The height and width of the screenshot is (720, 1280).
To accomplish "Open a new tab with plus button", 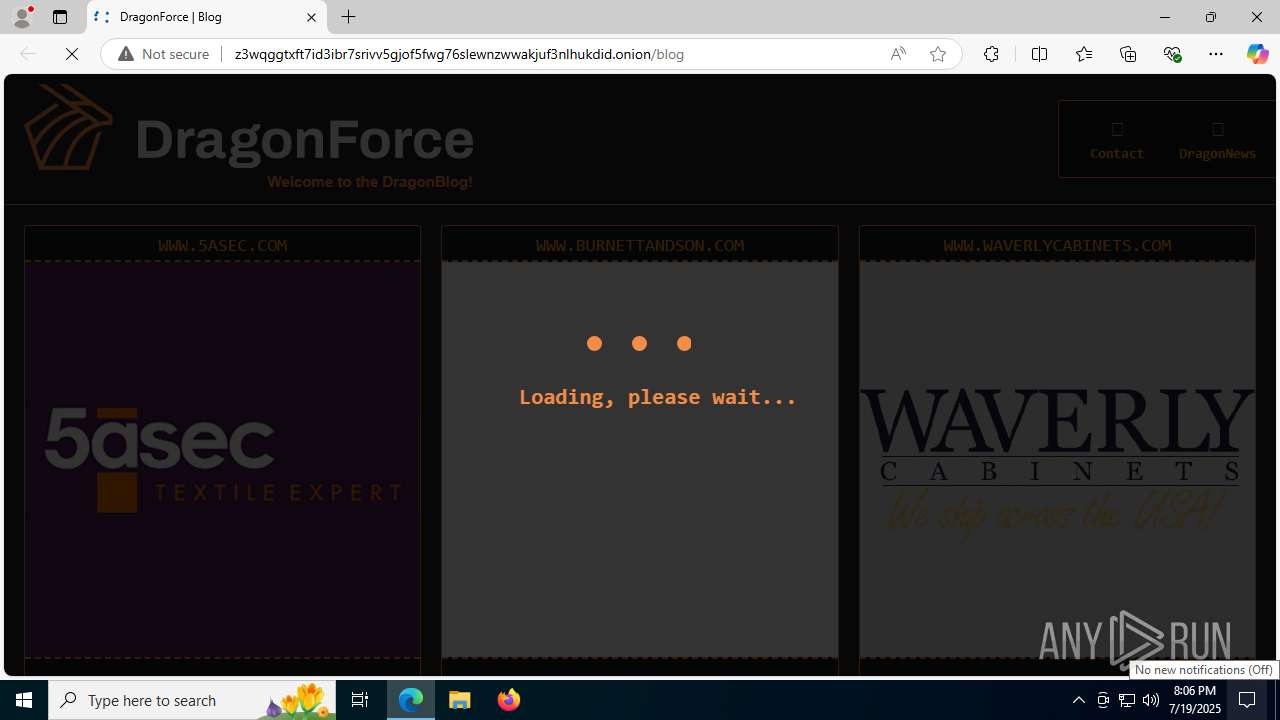I will [349, 17].
